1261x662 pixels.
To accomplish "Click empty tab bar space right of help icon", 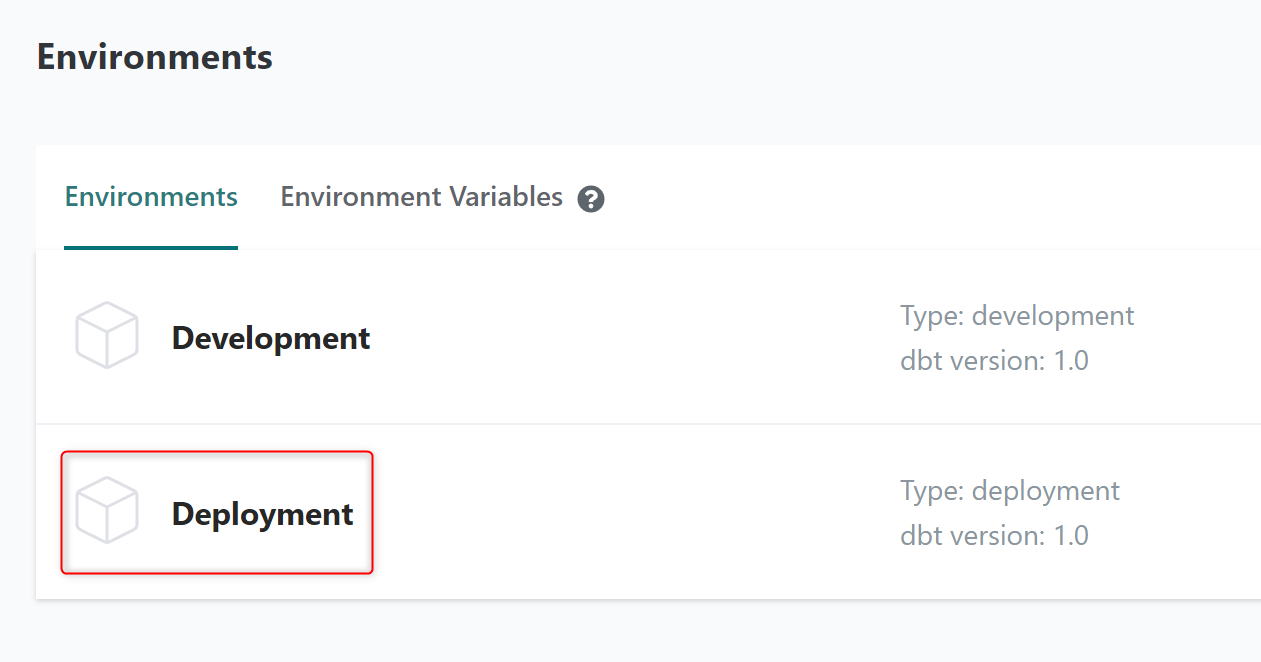I will tap(900, 197).
